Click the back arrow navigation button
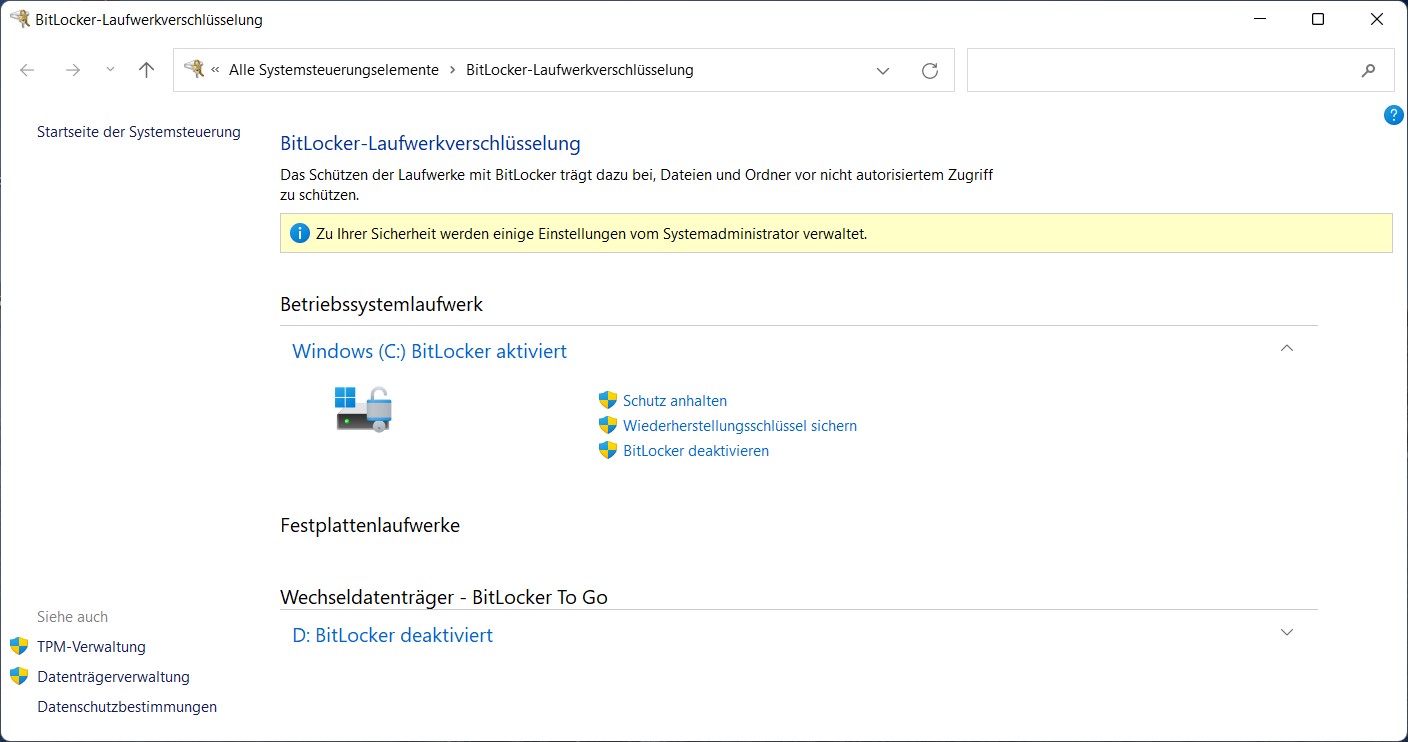The height and width of the screenshot is (742, 1408). click(28, 70)
